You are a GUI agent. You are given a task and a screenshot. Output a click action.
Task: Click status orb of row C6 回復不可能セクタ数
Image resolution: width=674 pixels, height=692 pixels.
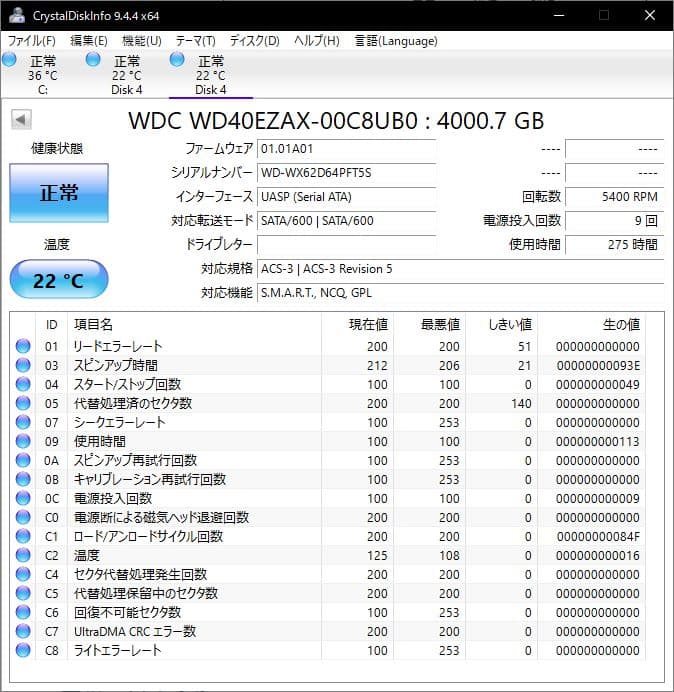click(x=23, y=612)
